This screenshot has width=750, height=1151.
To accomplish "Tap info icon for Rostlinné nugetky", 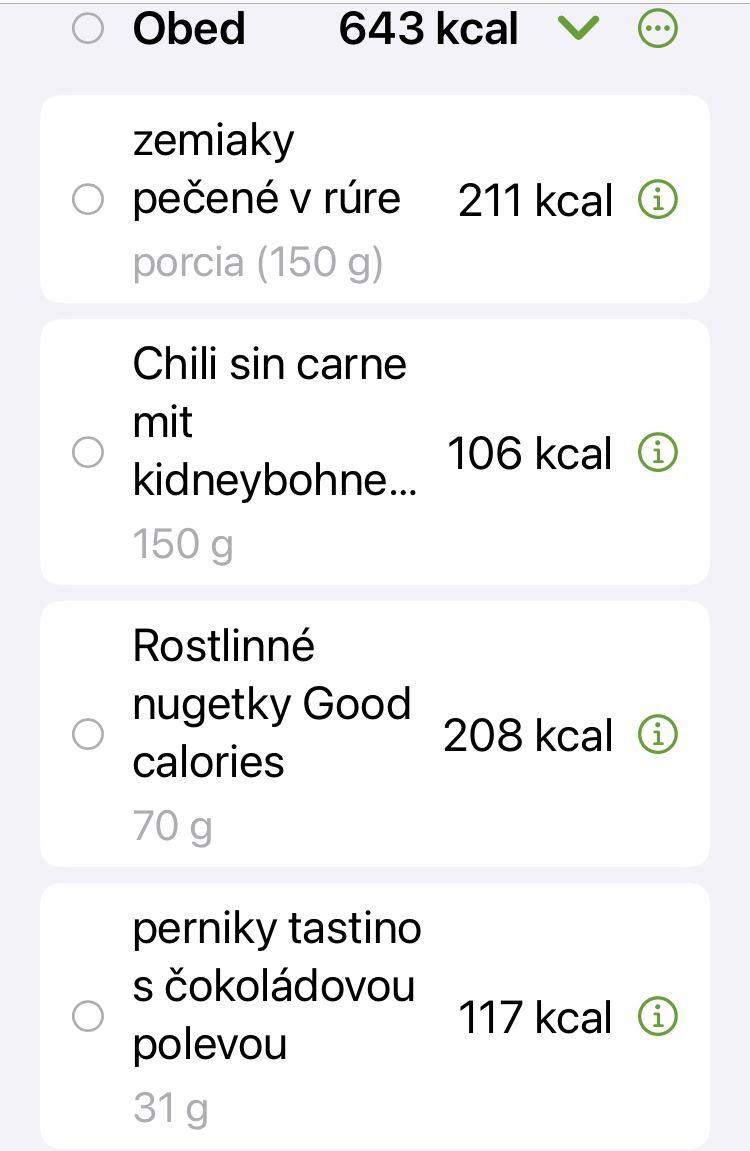I will (x=657, y=735).
